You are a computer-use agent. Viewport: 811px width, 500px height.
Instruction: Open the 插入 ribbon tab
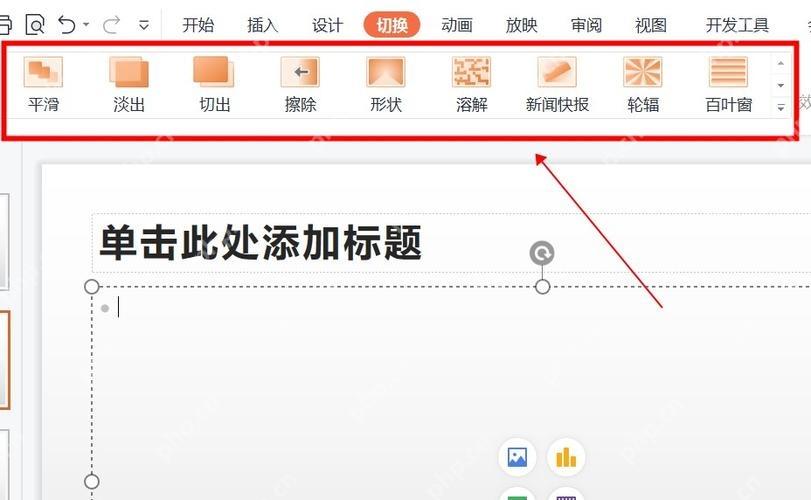tap(263, 25)
